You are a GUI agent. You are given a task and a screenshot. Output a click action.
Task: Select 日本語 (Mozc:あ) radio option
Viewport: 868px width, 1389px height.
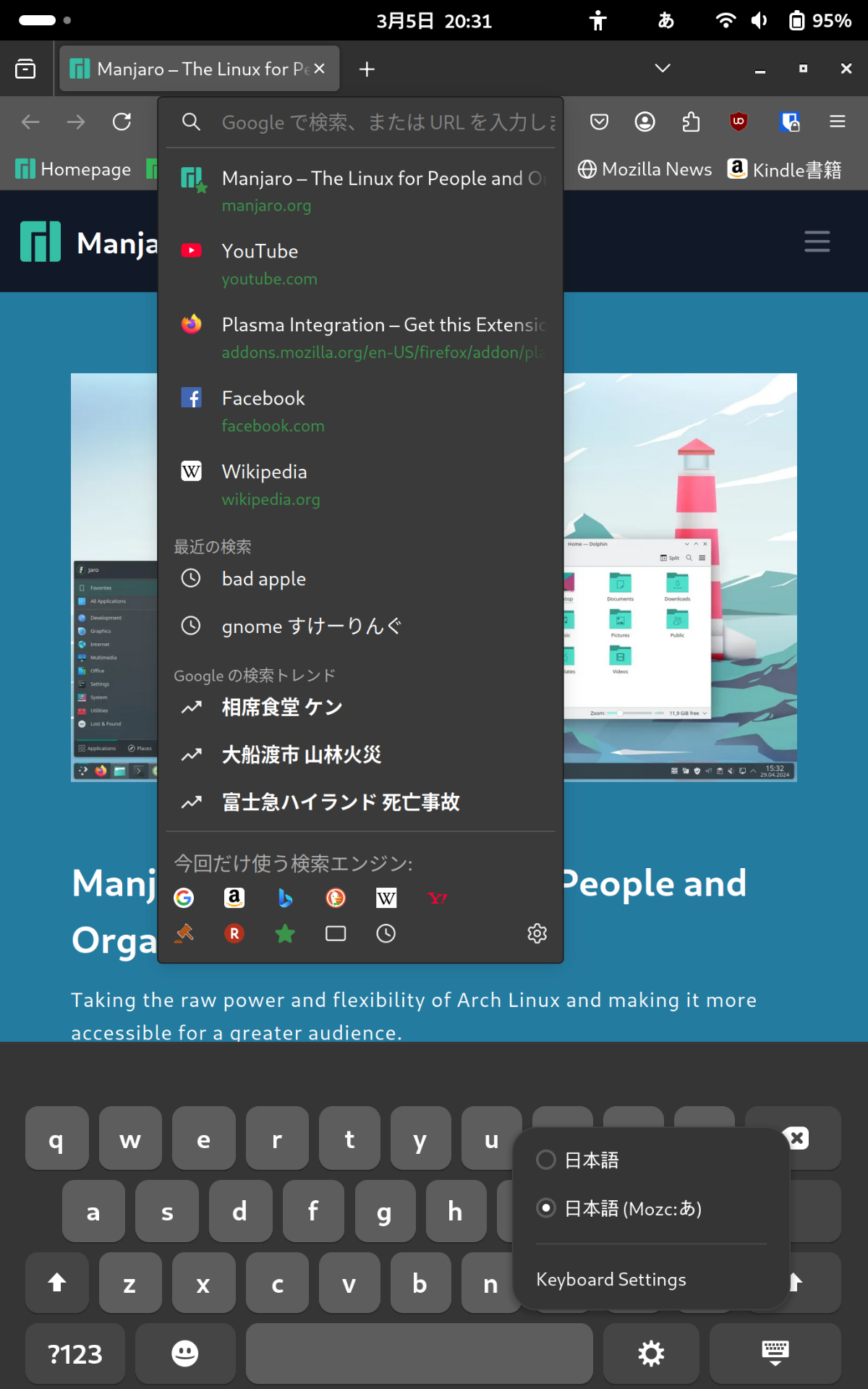619,1208
